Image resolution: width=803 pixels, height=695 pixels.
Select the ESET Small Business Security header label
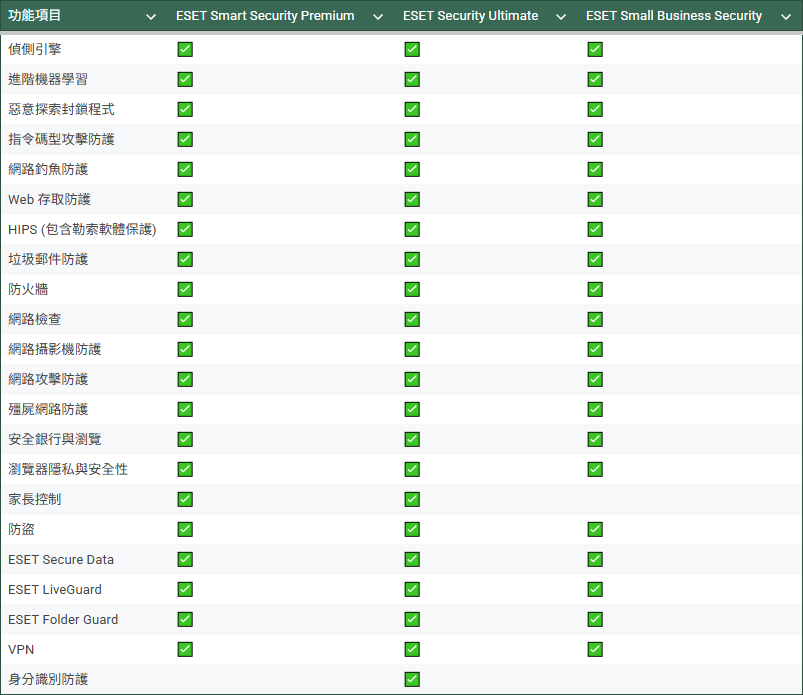[673, 16]
